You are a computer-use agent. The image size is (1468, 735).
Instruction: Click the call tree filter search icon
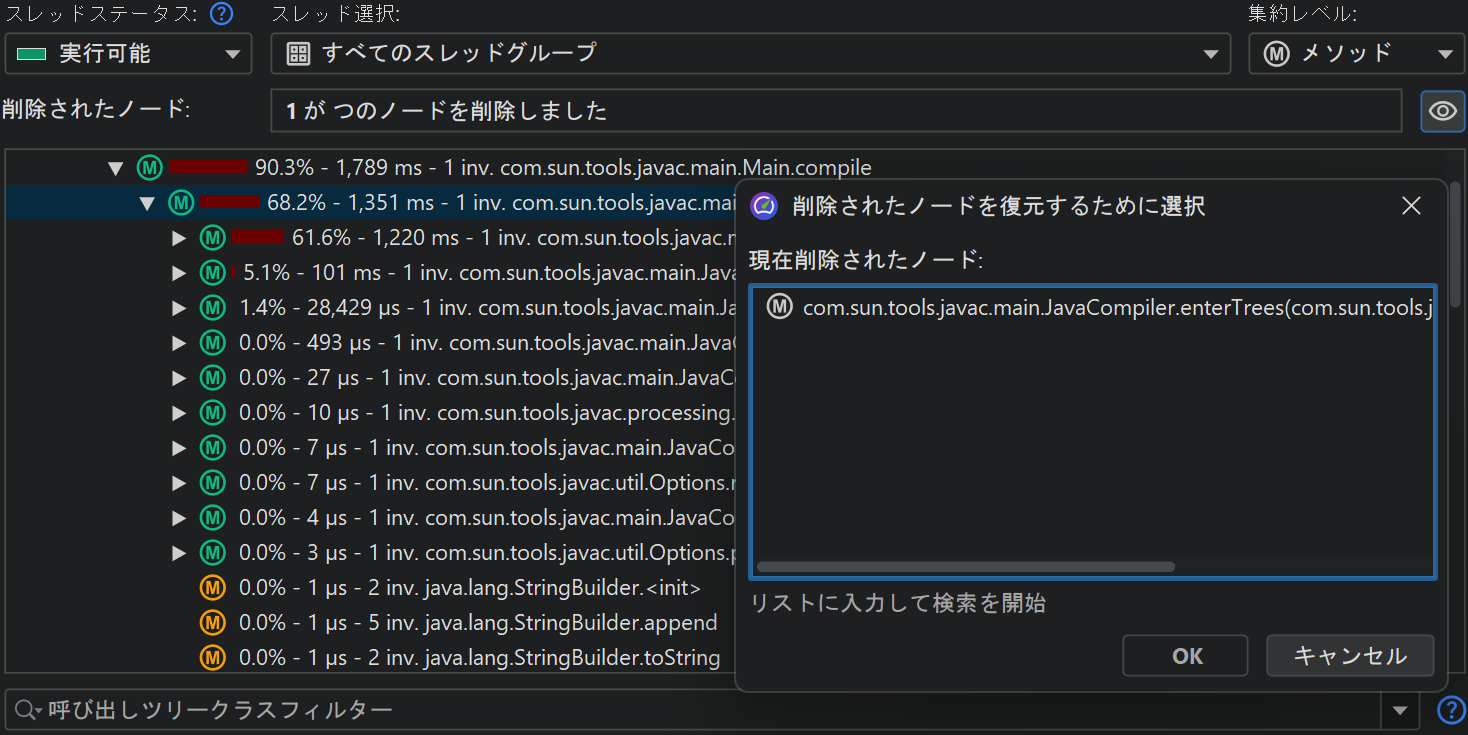tap(26, 711)
